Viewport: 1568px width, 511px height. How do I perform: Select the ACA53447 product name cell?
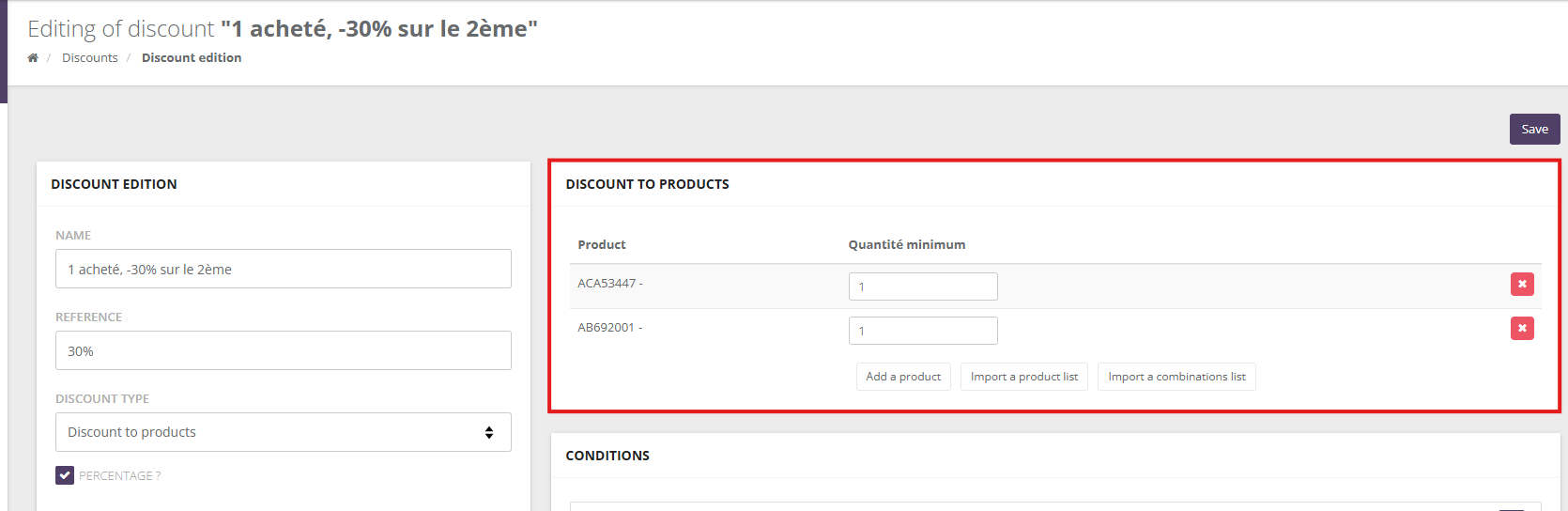pos(610,284)
